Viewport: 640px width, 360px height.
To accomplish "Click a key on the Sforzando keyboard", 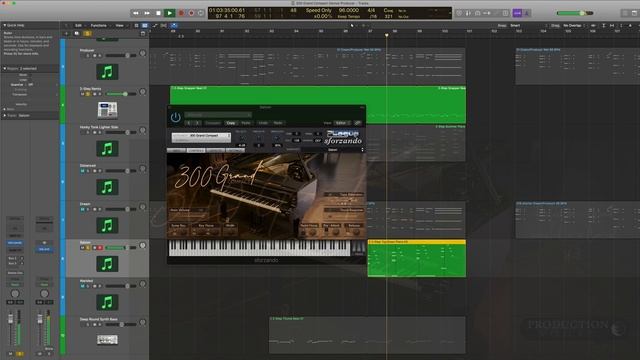I will pos(259,248).
